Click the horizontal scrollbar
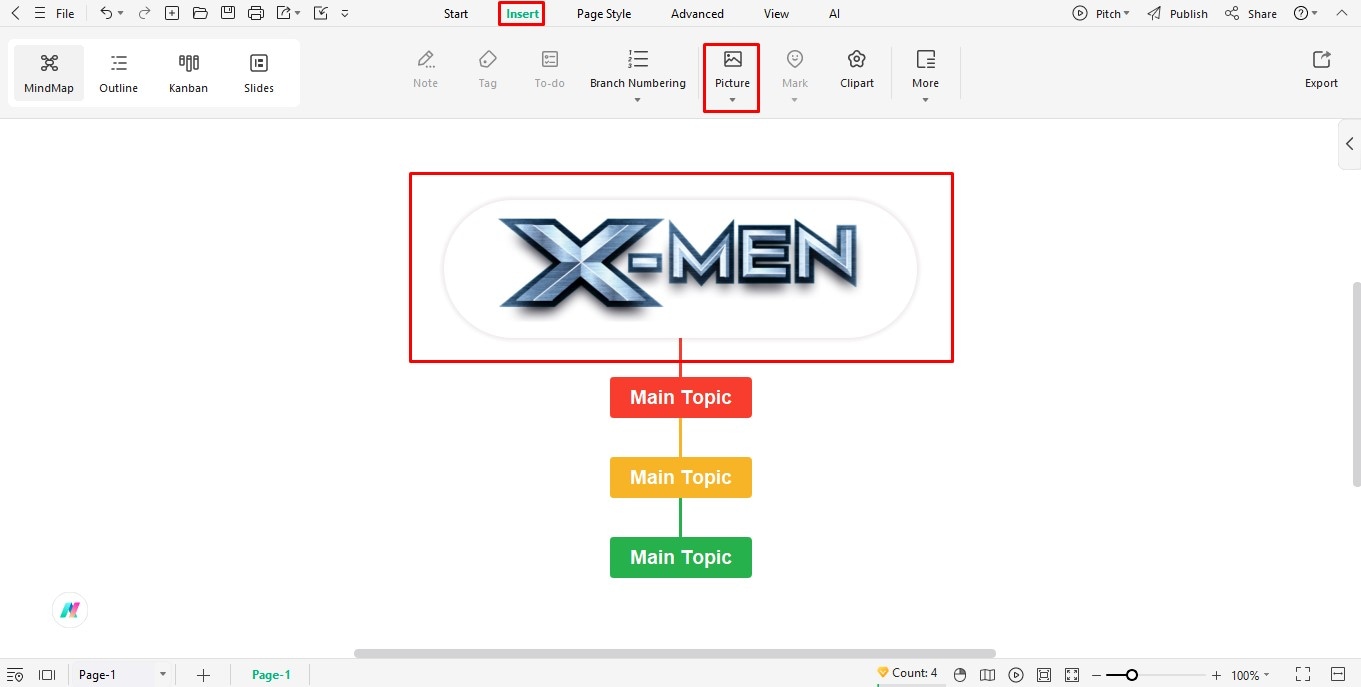1361x687 pixels. (x=675, y=653)
